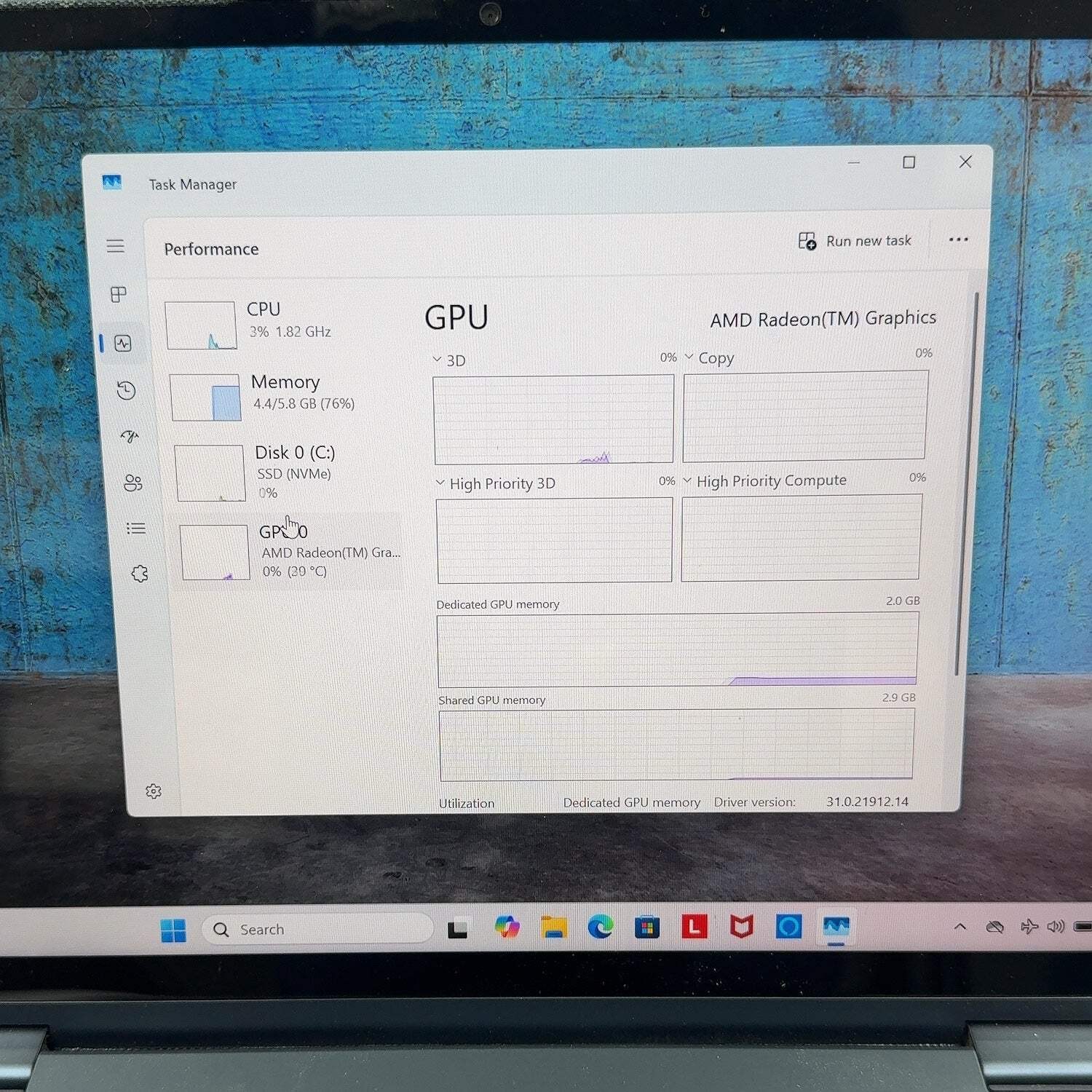Open the Startup apps sidebar icon
Image resolution: width=1092 pixels, height=1092 pixels.
pyautogui.click(x=130, y=437)
